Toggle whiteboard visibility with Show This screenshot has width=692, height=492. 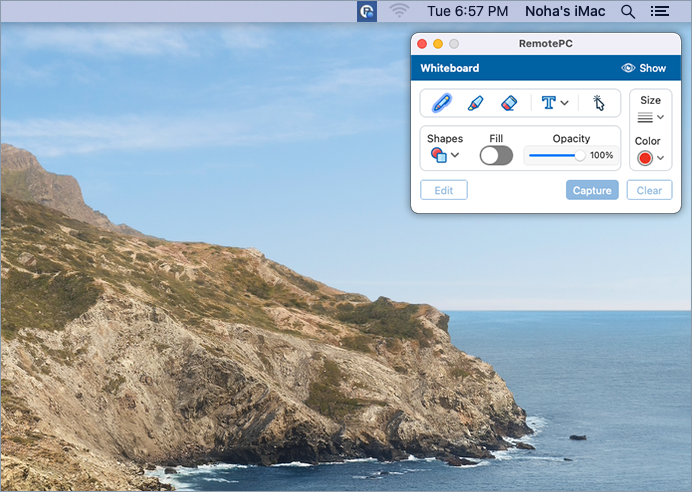[x=643, y=68]
